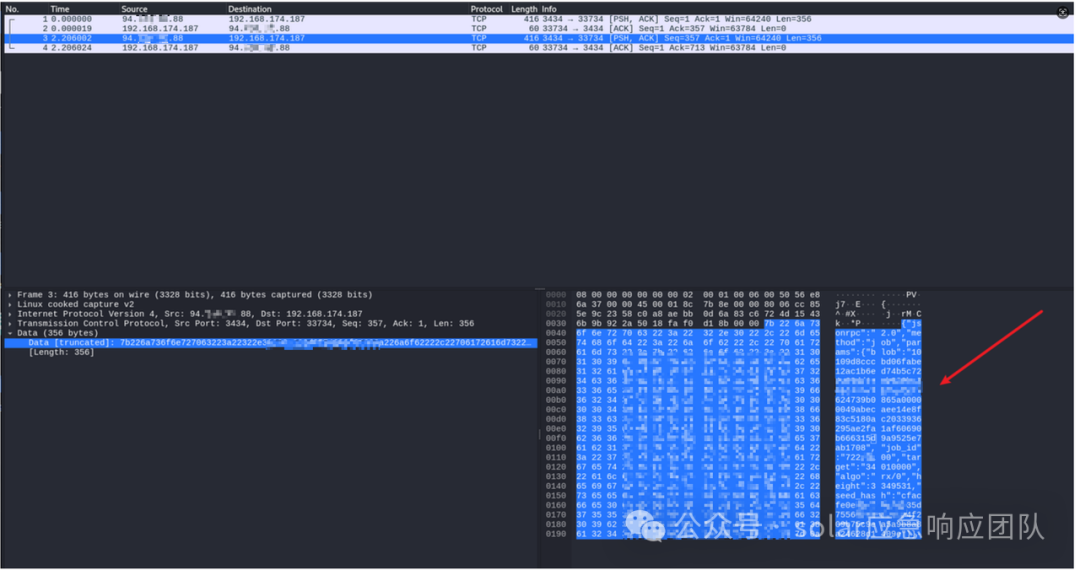The image size is (1080, 570).
Task: Expand the Transmission Control Protocol node
Action: tap(10, 324)
